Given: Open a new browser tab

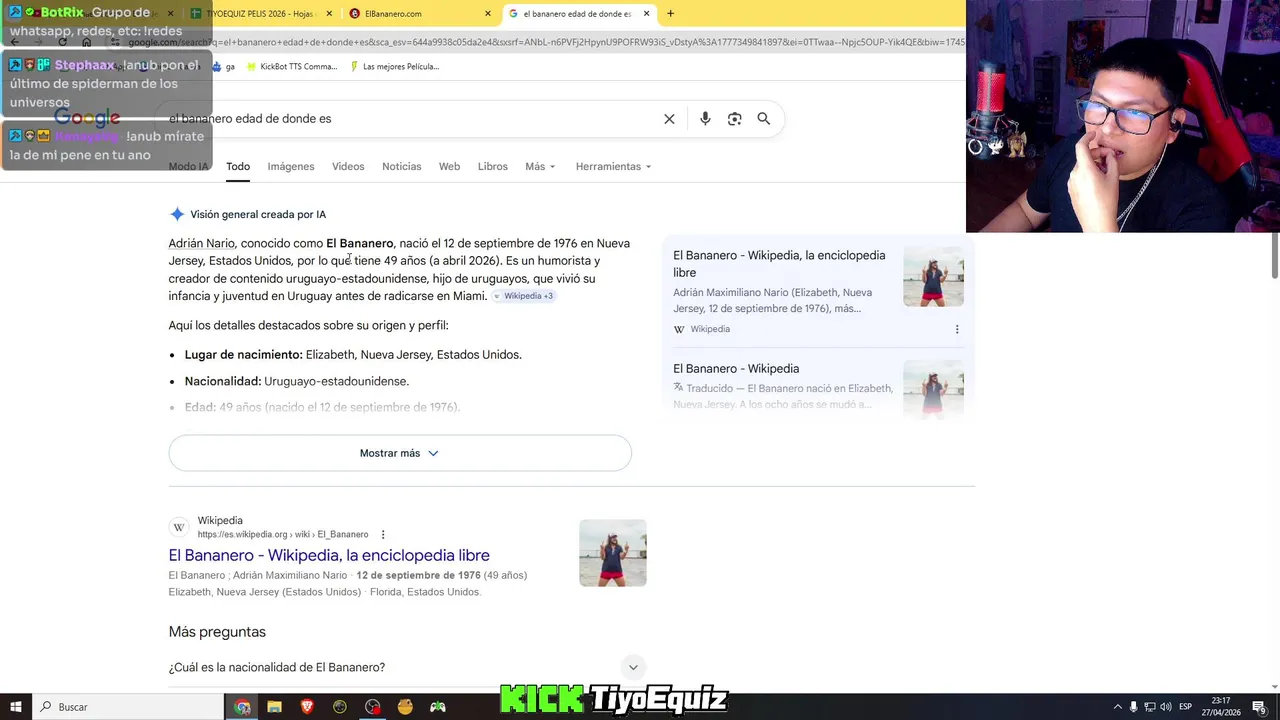Looking at the screenshot, I should coord(670,14).
